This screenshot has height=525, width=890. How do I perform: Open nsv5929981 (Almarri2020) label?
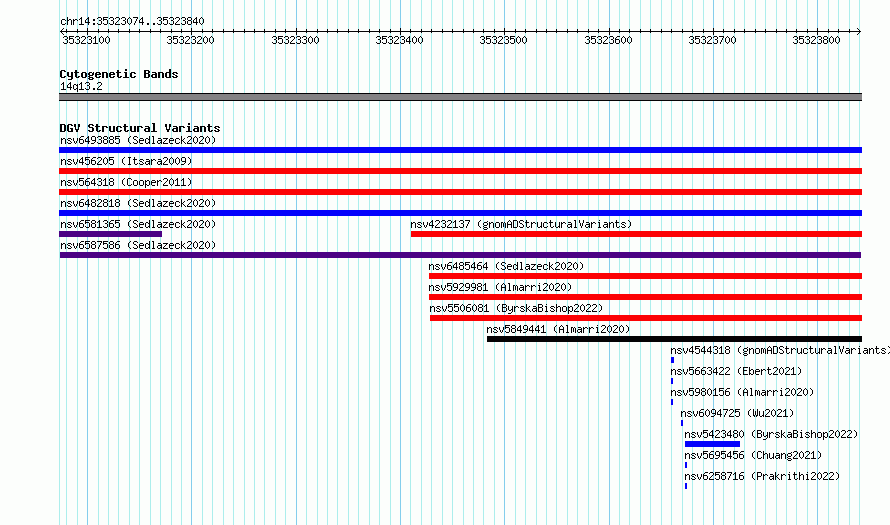click(x=500, y=287)
